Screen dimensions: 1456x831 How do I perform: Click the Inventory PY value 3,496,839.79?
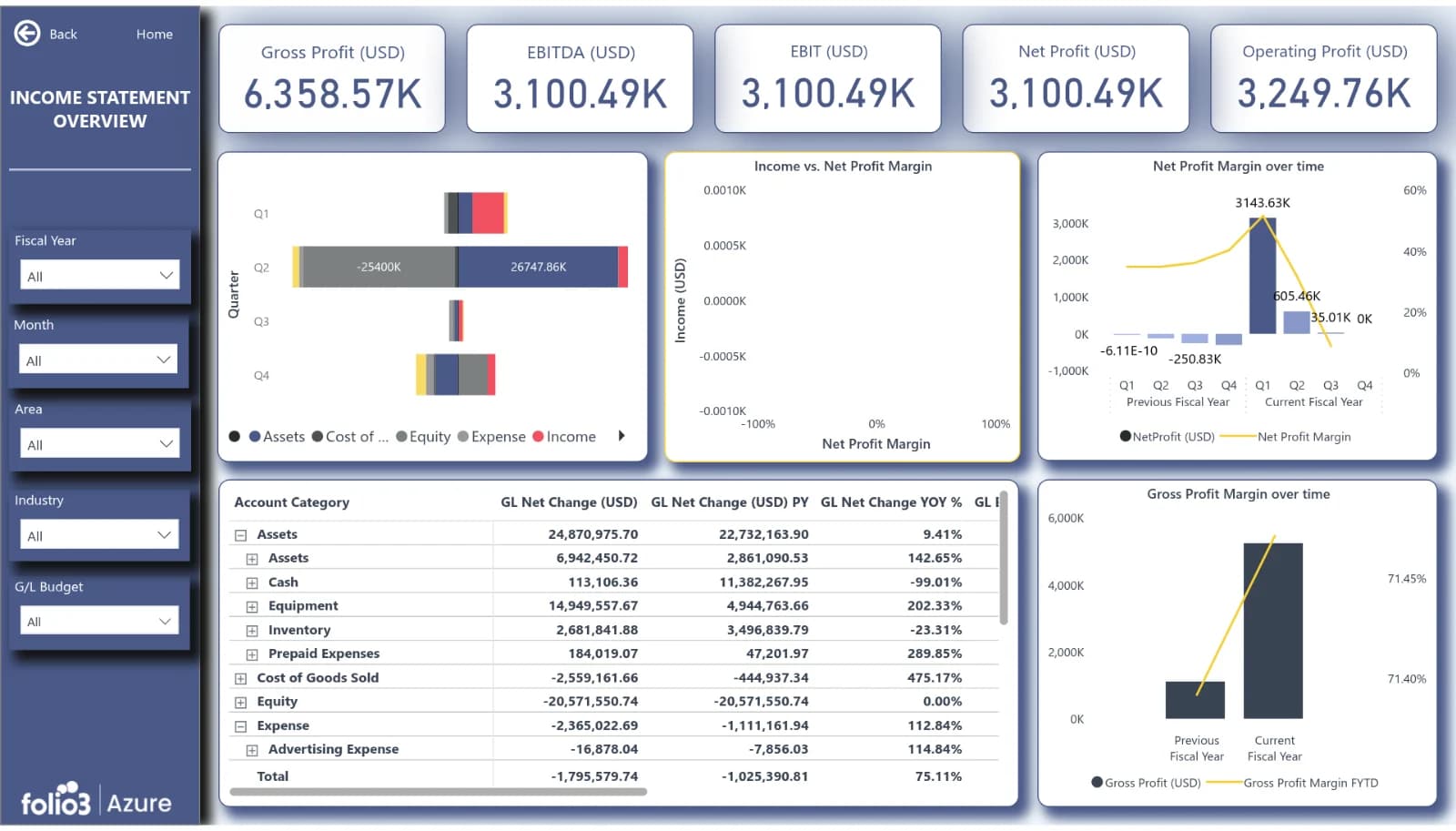point(767,630)
